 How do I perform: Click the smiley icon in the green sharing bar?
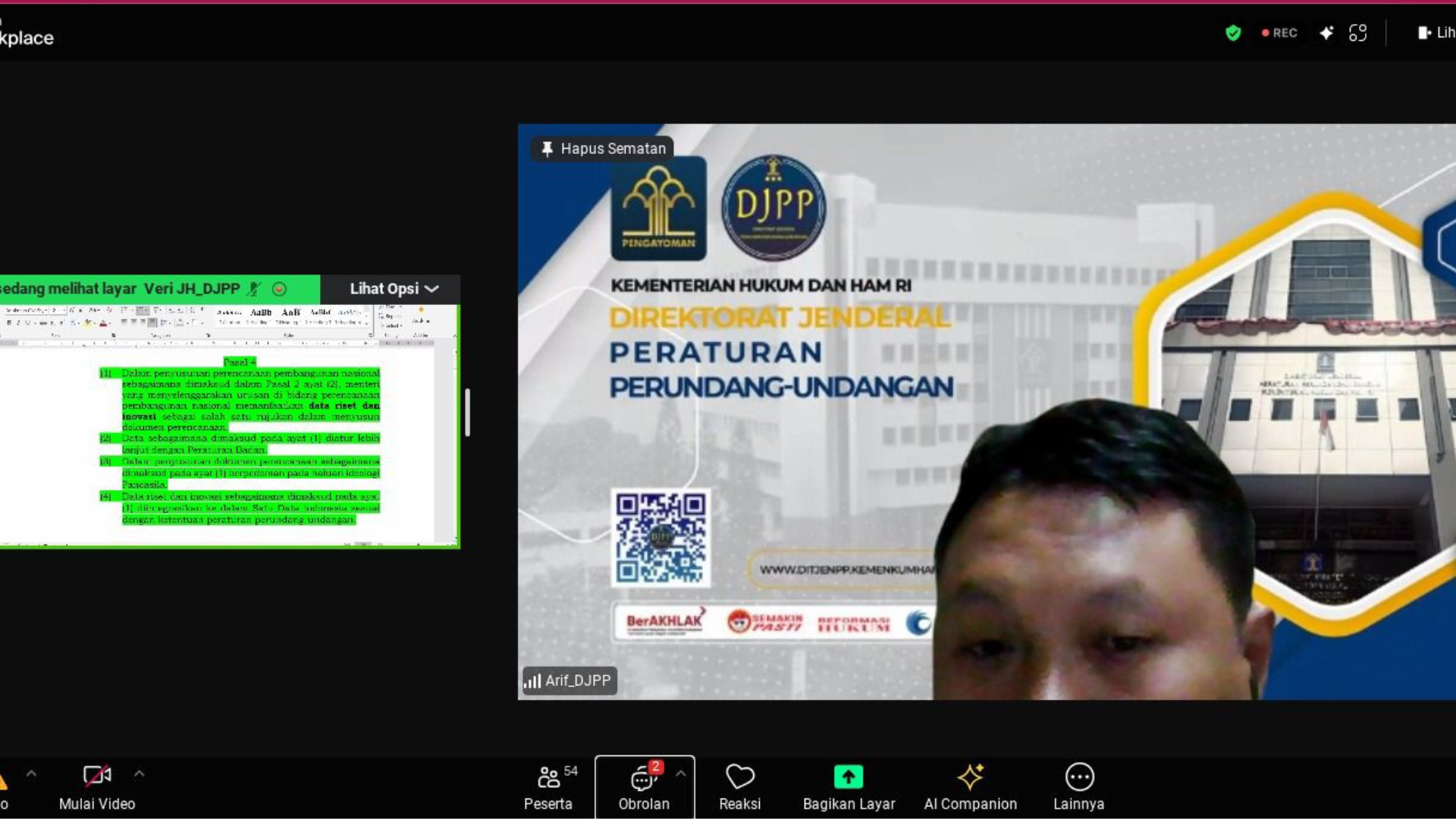pyautogui.click(x=279, y=289)
